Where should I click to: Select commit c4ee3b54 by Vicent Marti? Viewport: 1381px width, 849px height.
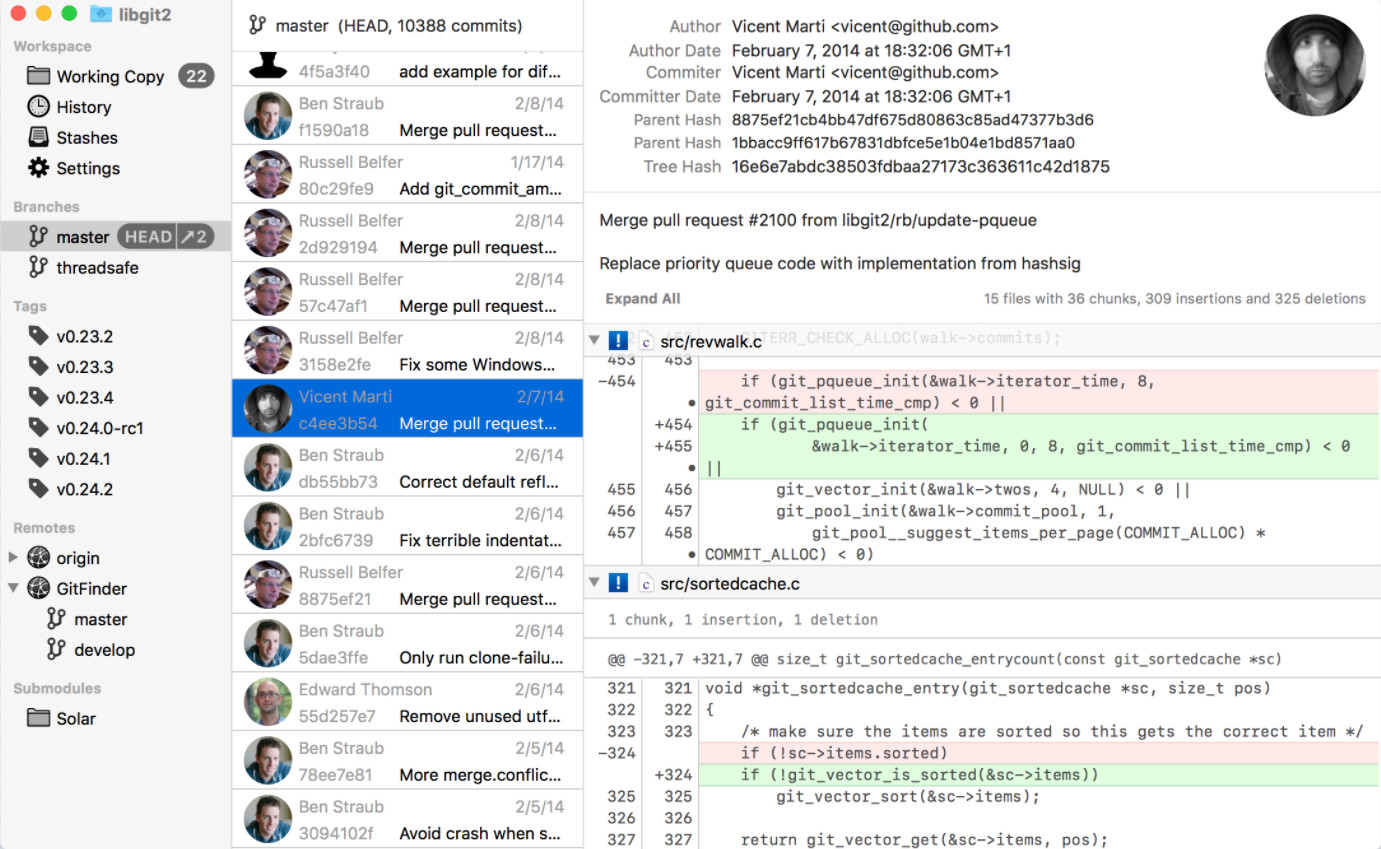pos(407,409)
